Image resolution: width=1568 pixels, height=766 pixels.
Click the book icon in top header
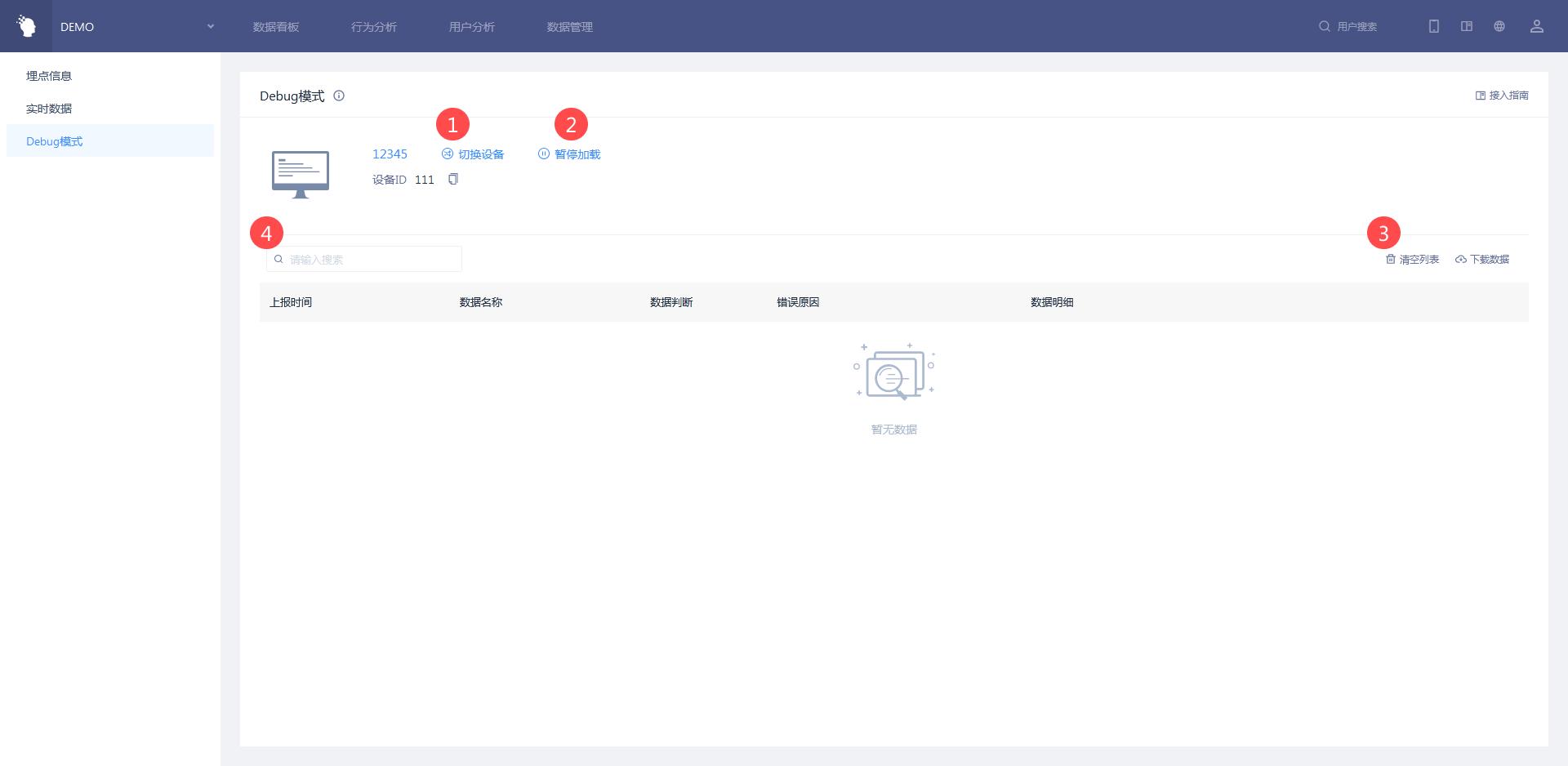pyautogui.click(x=1467, y=26)
